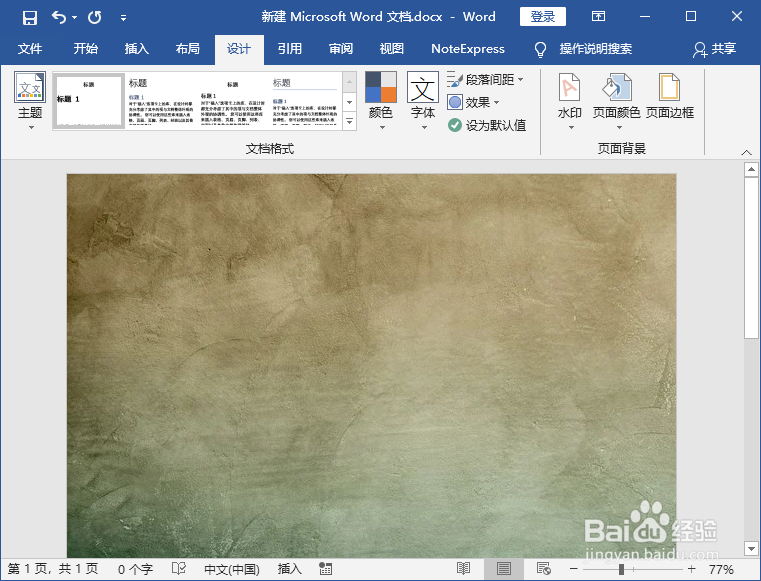Expand the 水印 dropdown arrow
The height and width of the screenshot is (581, 761).
(571, 128)
